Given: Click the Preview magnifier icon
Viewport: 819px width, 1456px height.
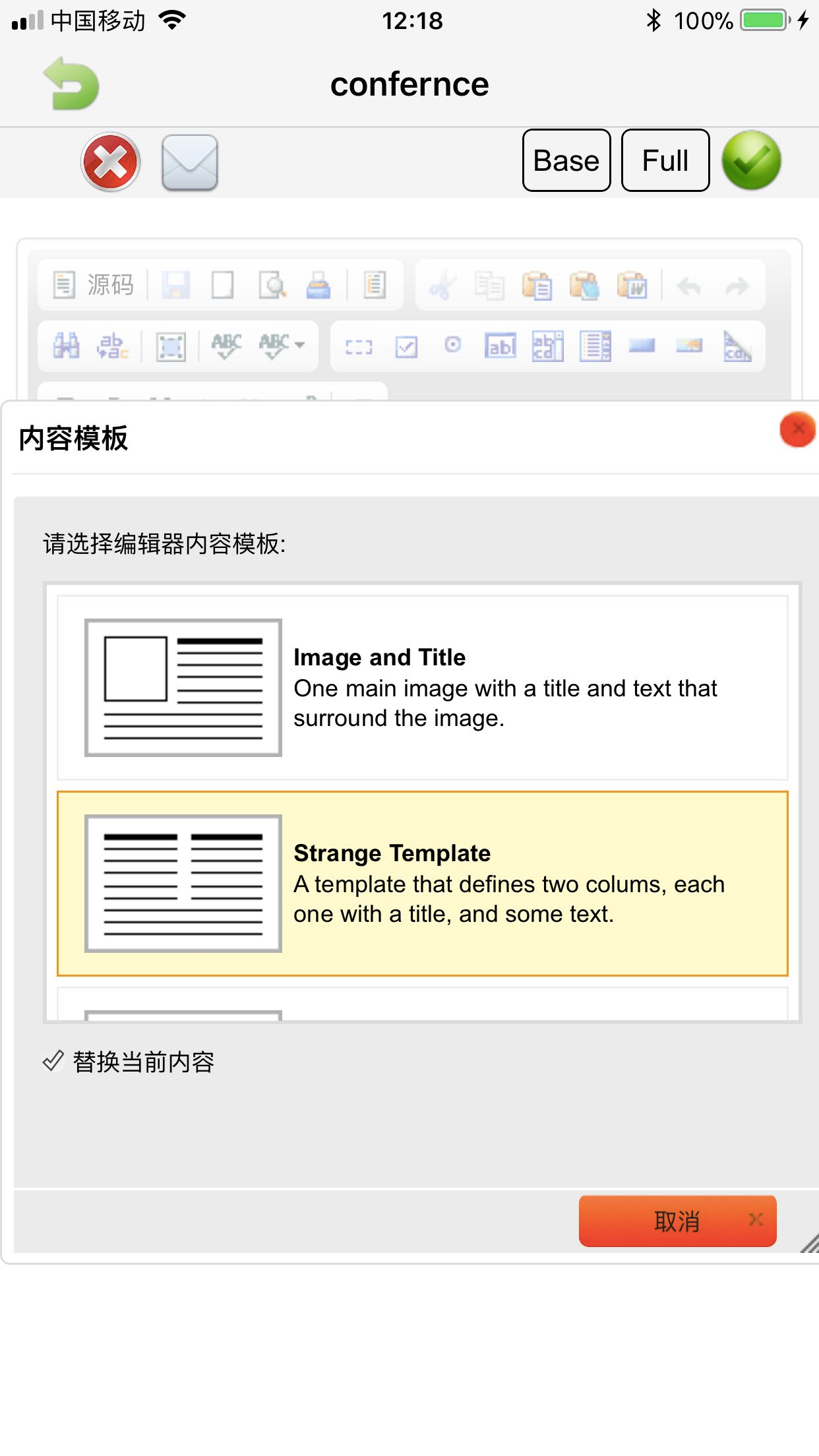Looking at the screenshot, I should click(x=272, y=285).
